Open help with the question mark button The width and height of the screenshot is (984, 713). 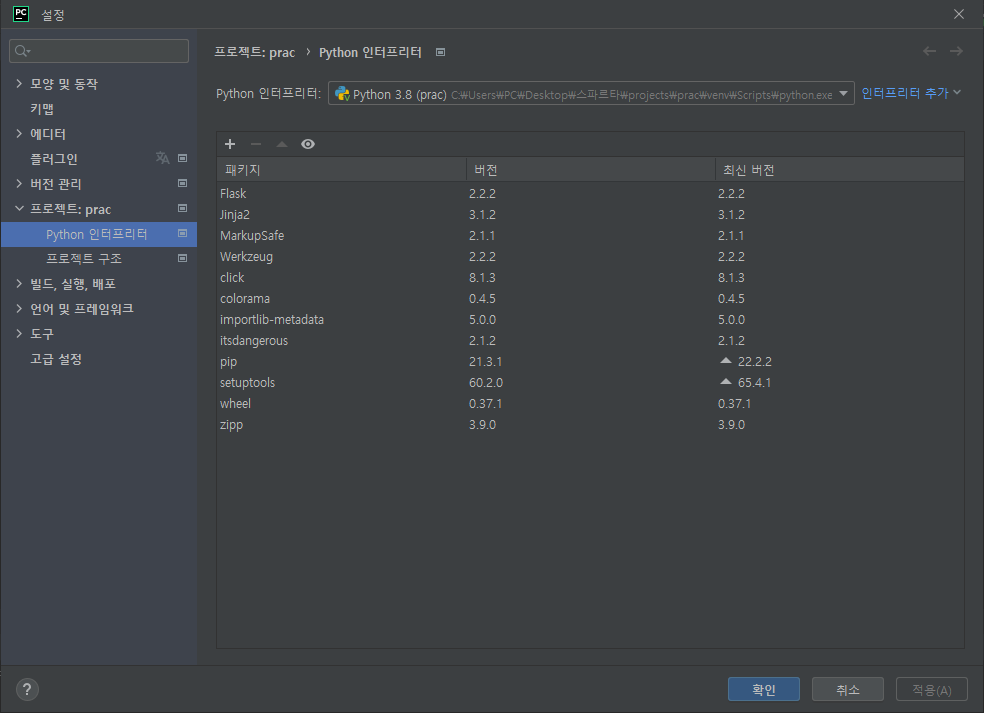tap(27, 690)
